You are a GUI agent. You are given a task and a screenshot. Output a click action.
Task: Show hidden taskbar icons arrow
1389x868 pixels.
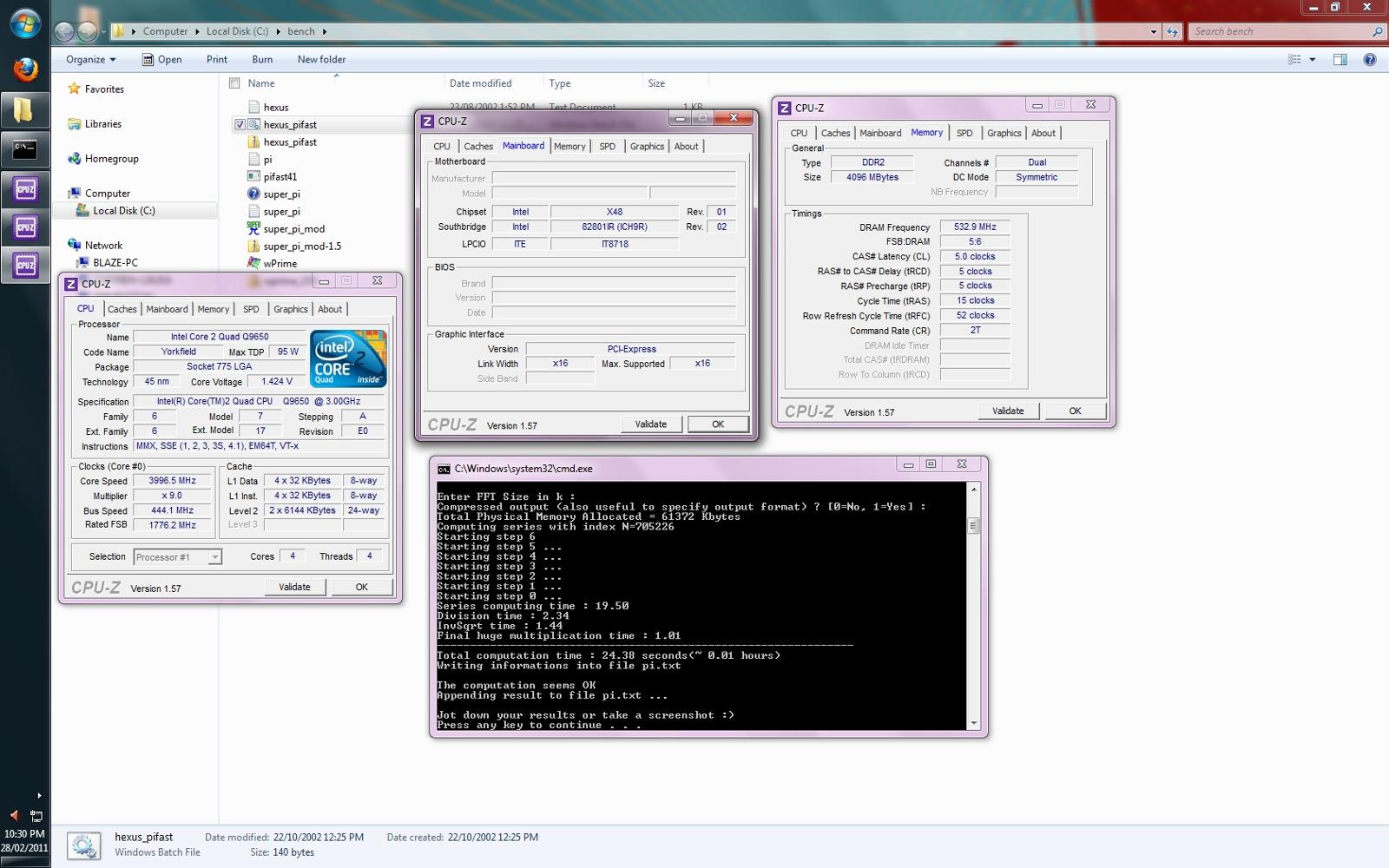(39, 795)
